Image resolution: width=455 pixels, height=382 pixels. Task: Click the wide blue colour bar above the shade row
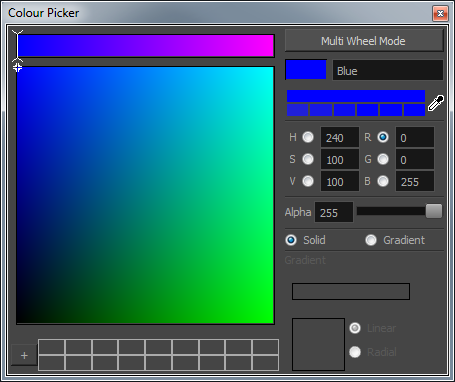click(356, 96)
